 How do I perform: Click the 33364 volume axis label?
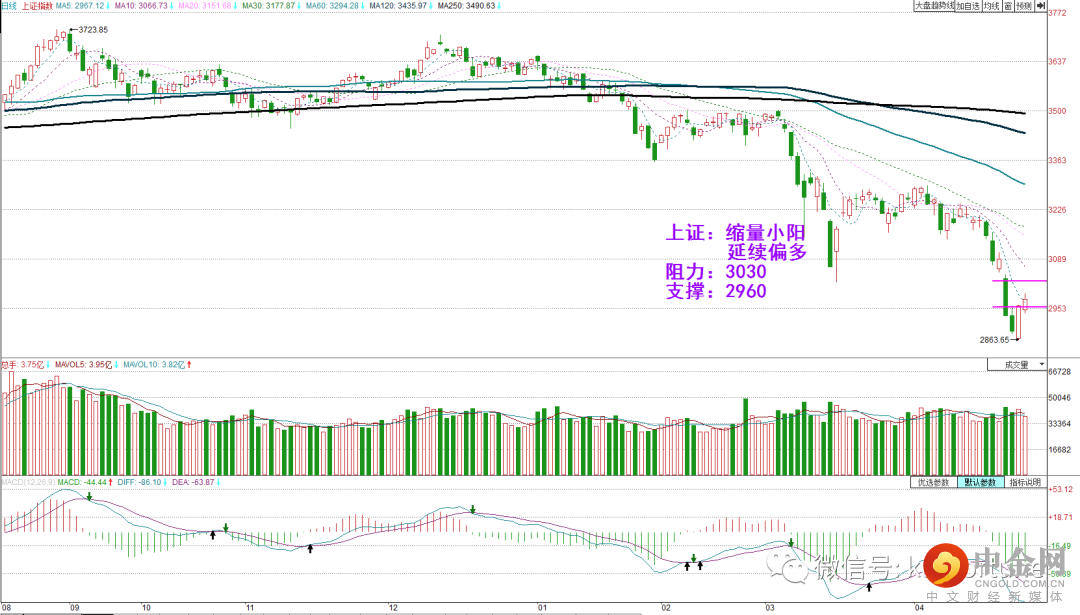click(x=1059, y=424)
